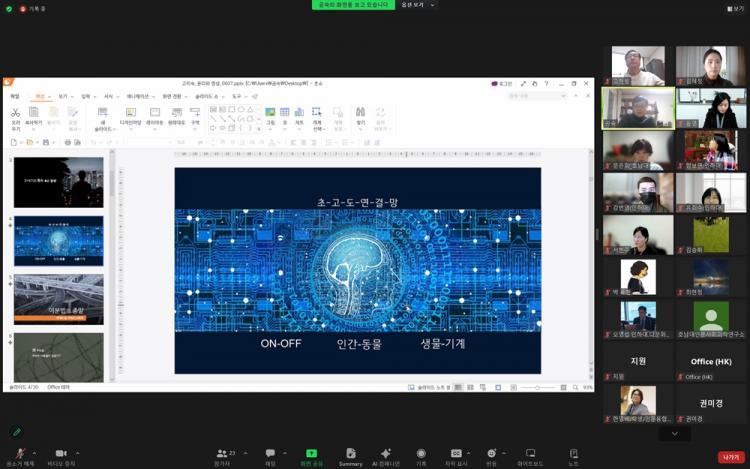
Task: Expand chat options arrow in Zoom toolbar
Action: (x=285, y=453)
